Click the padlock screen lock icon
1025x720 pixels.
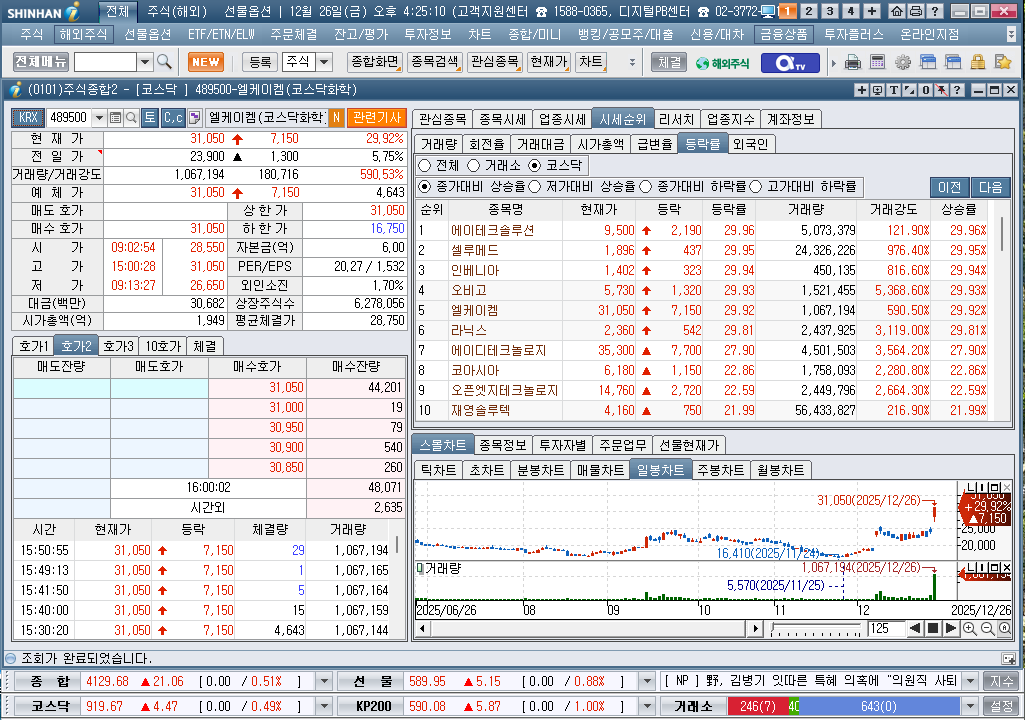coord(978,62)
